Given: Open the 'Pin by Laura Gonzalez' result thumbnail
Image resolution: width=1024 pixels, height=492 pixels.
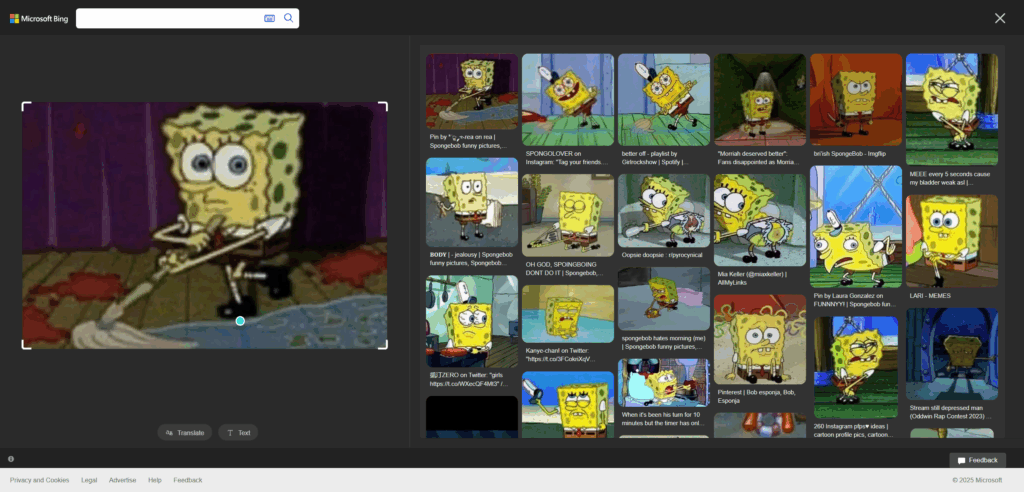Looking at the screenshot, I should point(856,226).
